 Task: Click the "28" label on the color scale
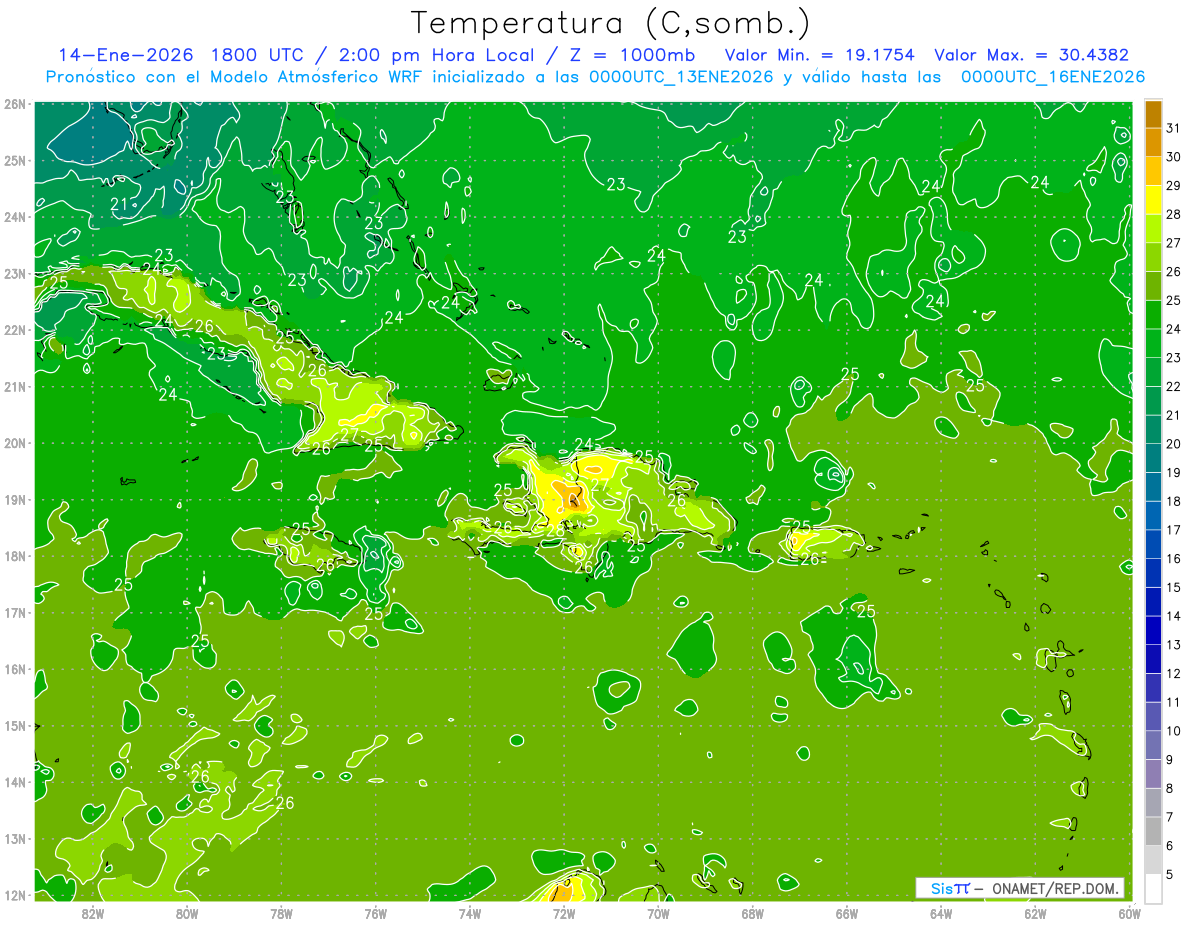point(1173,214)
